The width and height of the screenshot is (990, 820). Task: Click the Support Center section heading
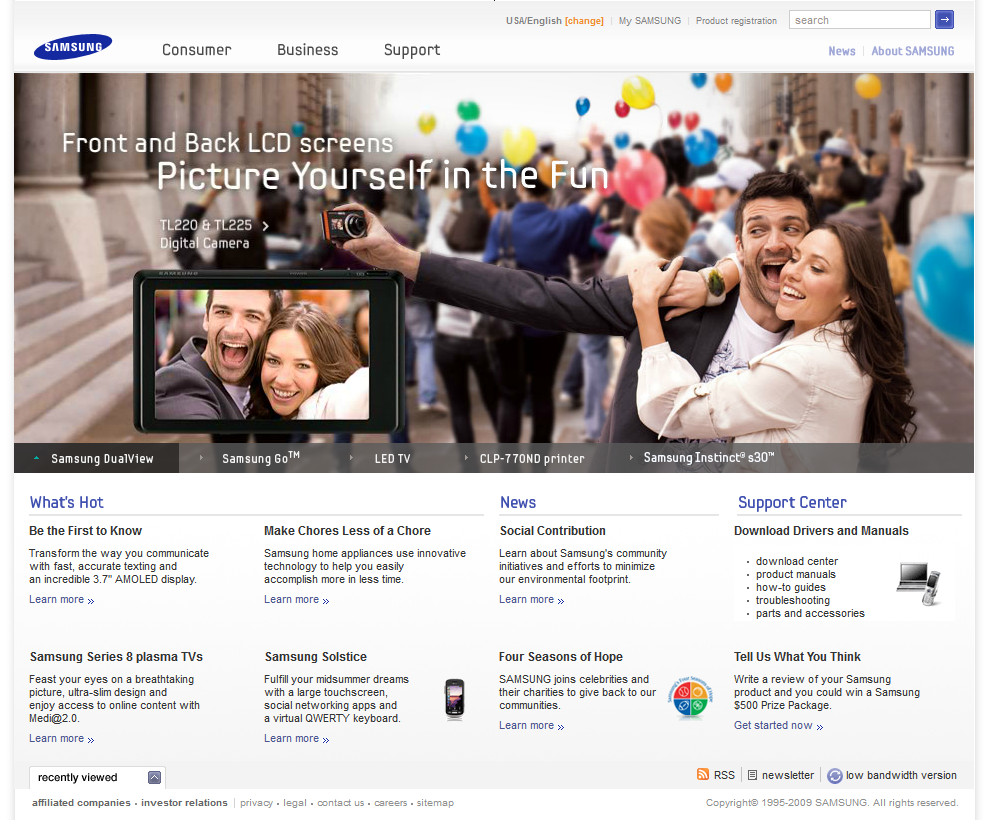click(x=792, y=503)
